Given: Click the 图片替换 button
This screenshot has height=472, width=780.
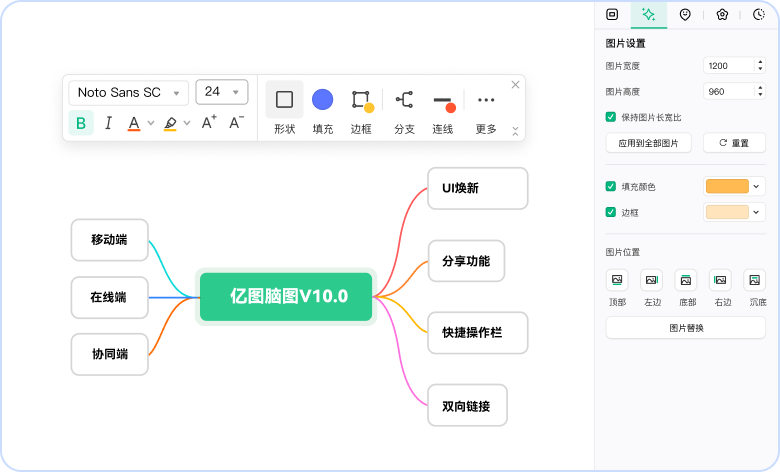Looking at the screenshot, I should tap(686, 328).
